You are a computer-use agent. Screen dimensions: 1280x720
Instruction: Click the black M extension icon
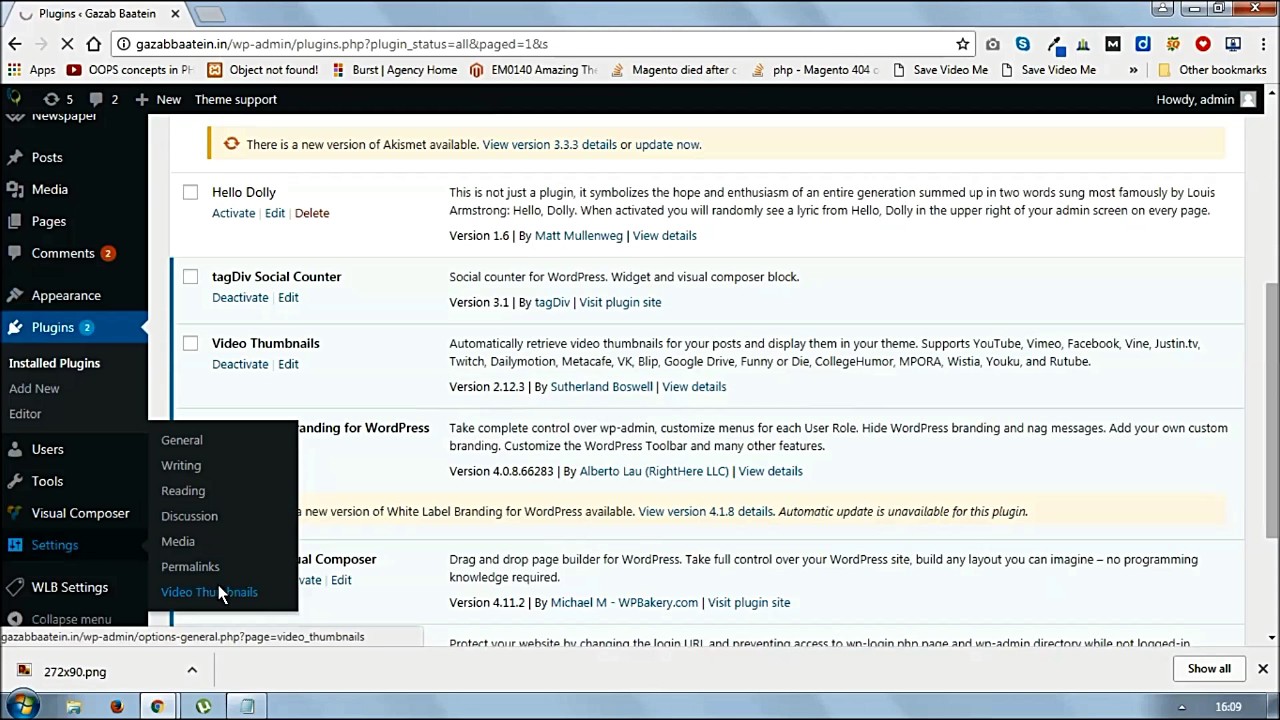coord(1112,44)
